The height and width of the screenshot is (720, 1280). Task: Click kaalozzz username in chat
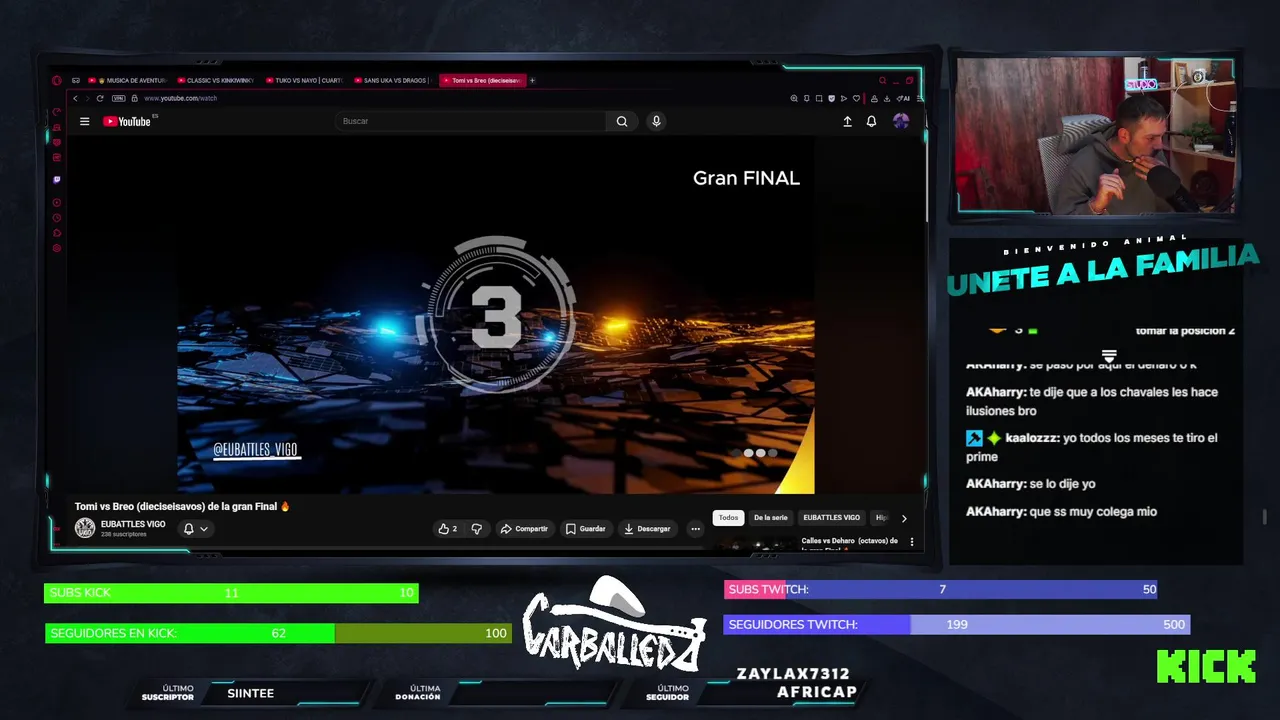point(1032,438)
